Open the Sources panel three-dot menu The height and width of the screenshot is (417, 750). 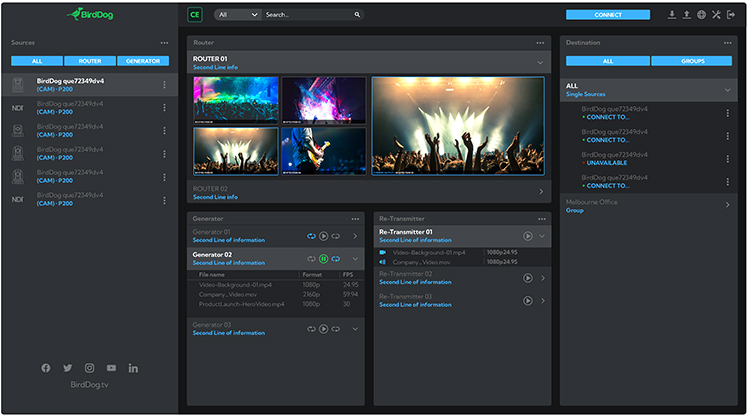click(x=165, y=43)
